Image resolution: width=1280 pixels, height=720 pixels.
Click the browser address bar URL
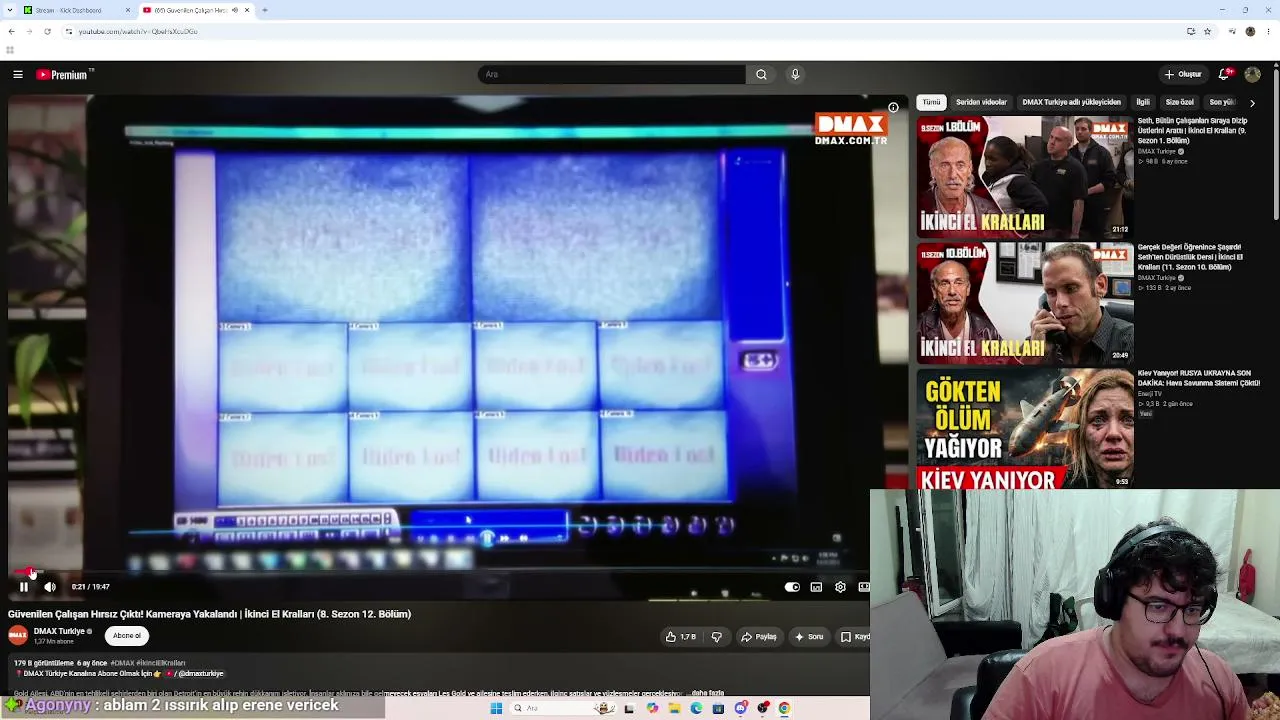[x=138, y=31]
